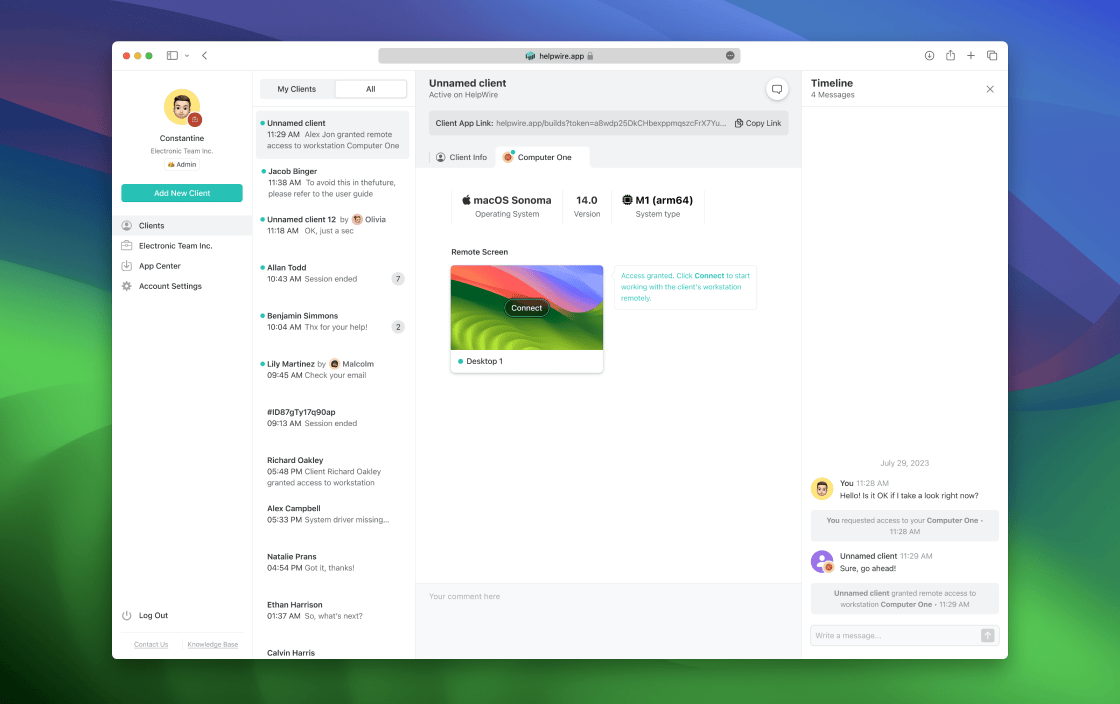Image resolution: width=1120 pixels, height=704 pixels.
Task: Click the address bar page menu icon
Action: (x=730, y=56)
